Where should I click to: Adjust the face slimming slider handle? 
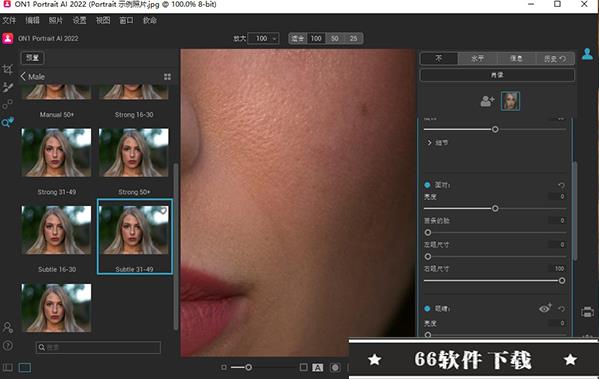428,232
